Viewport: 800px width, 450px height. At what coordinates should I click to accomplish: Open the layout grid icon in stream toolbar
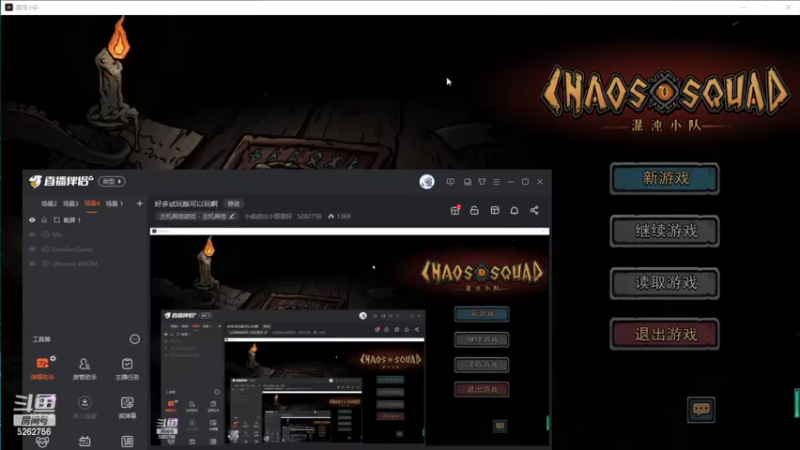click(494, 210)
